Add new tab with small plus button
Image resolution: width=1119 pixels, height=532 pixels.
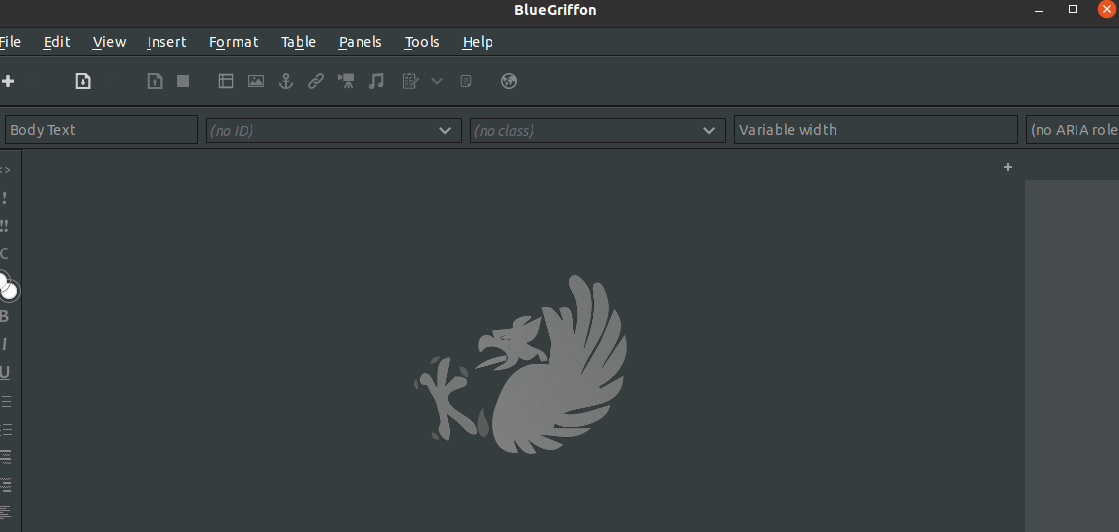1008,167
